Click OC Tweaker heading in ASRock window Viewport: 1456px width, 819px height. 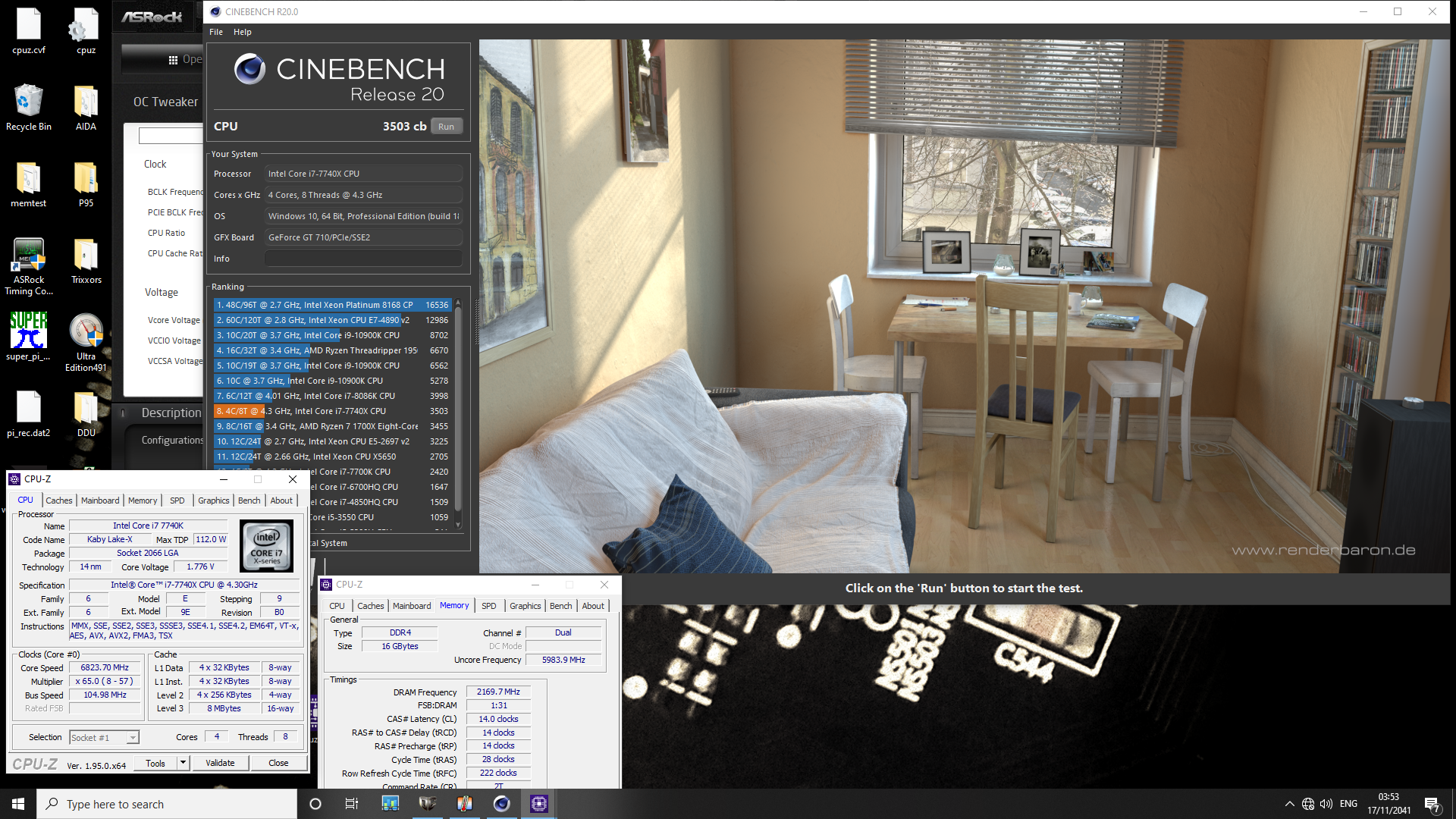tap(165, 102)
